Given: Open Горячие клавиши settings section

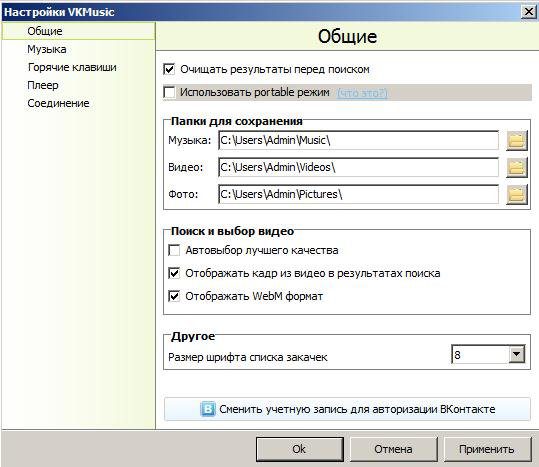Looking at the screenshot, I should tap(72, 67).
